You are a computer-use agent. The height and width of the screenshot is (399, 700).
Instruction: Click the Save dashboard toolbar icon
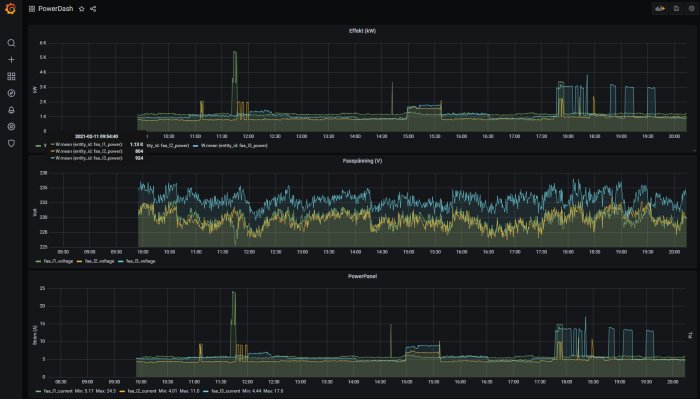[x=676, y=8]
